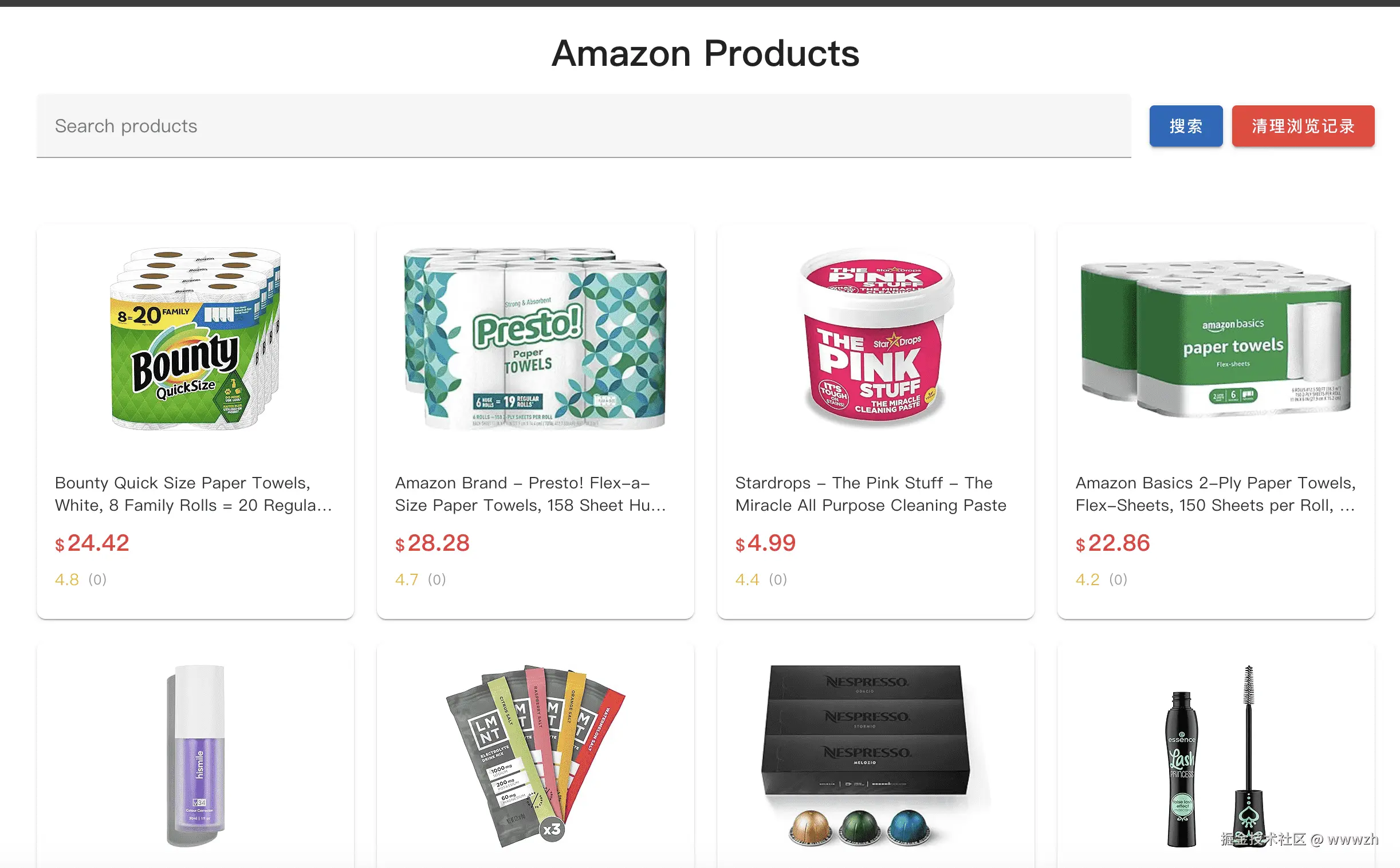The image size is (1400, 868).
Task: Select the Nespresso capsules box image
Action: coord(875,756)
